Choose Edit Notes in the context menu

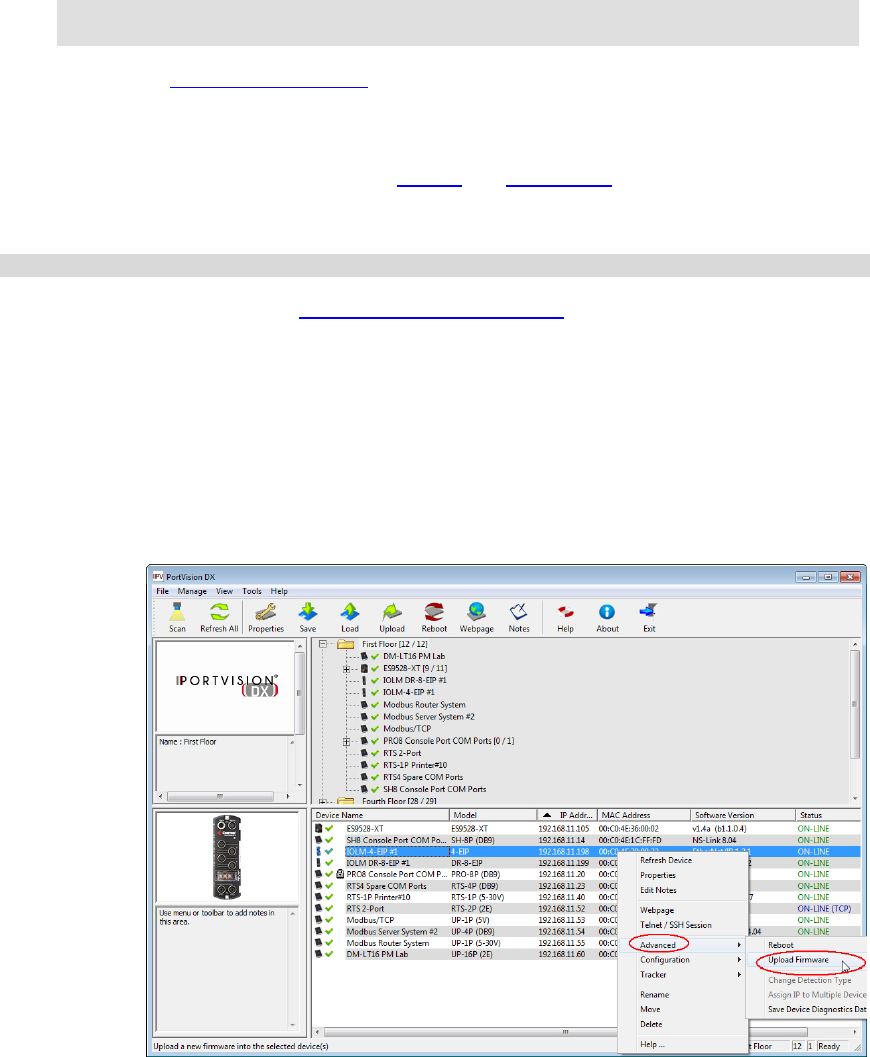click(x=683, y=890)
